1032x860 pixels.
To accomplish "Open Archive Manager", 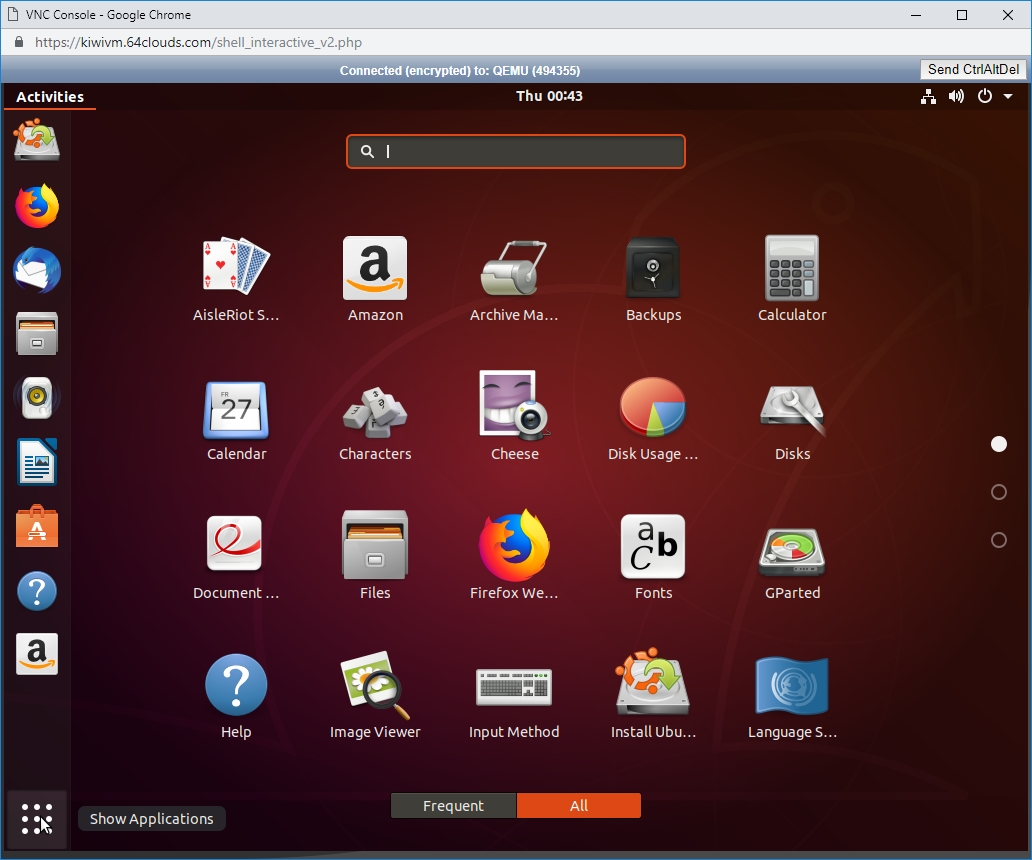I will [514, 269].
